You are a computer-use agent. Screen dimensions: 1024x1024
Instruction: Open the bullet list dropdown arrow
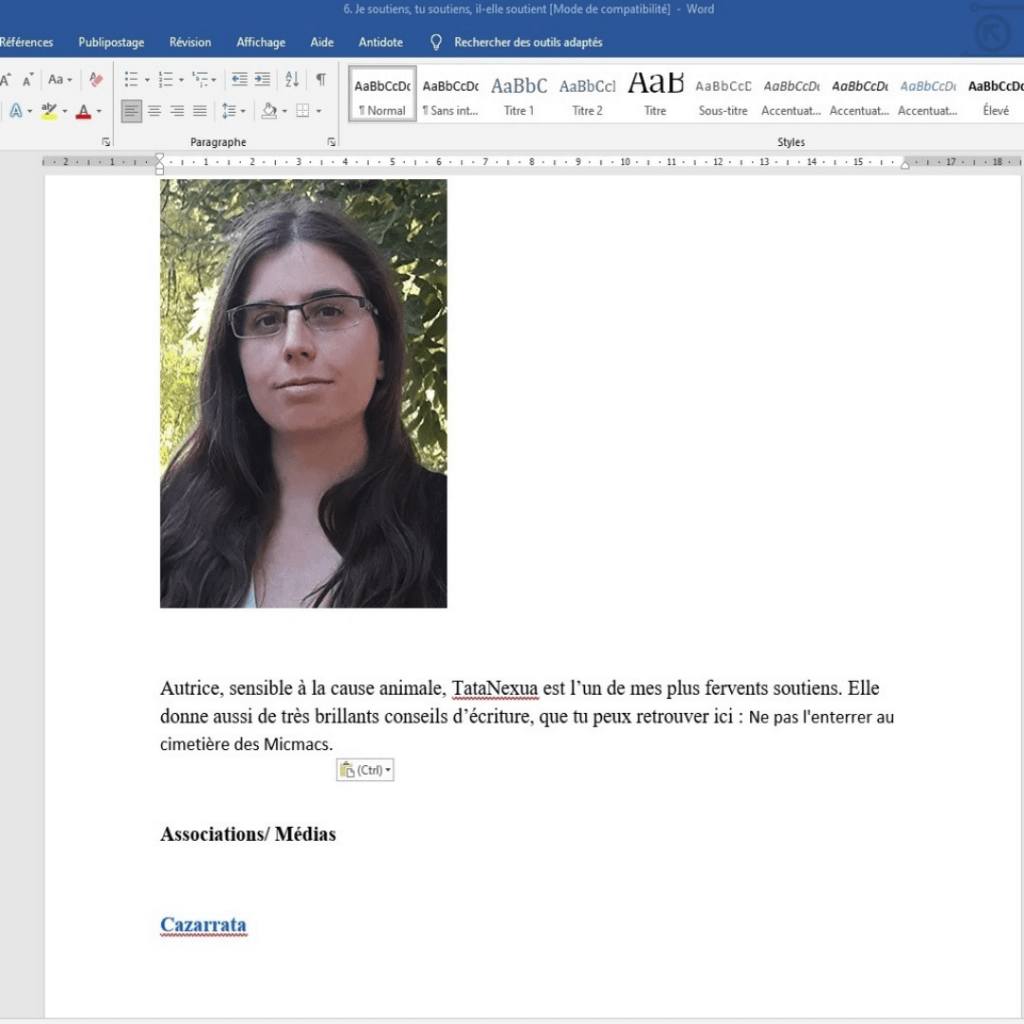tap(147, 80)
